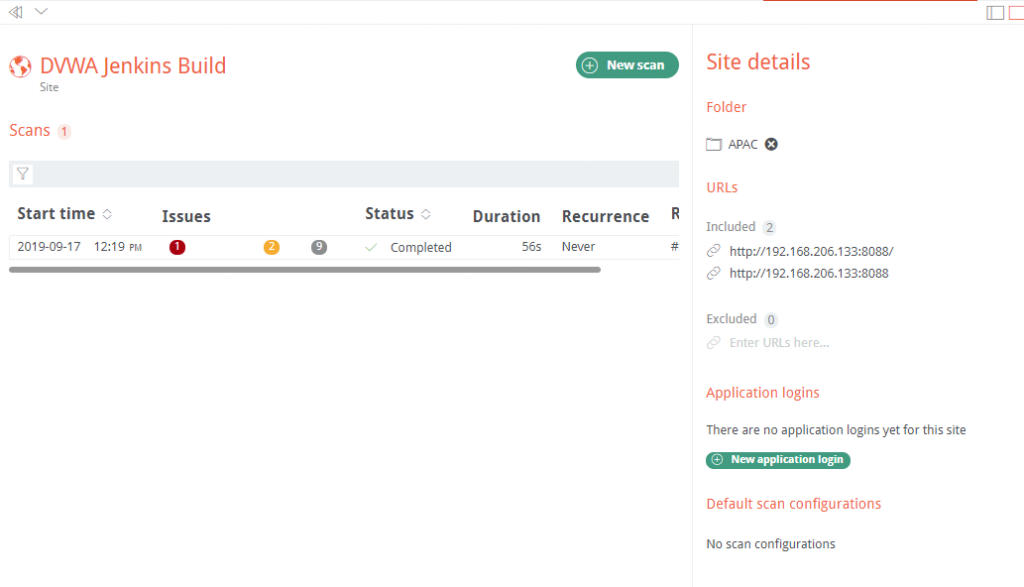Remove the APAC folder assignment
This screenshot has width=1024, height=587.
coord(771,144)
